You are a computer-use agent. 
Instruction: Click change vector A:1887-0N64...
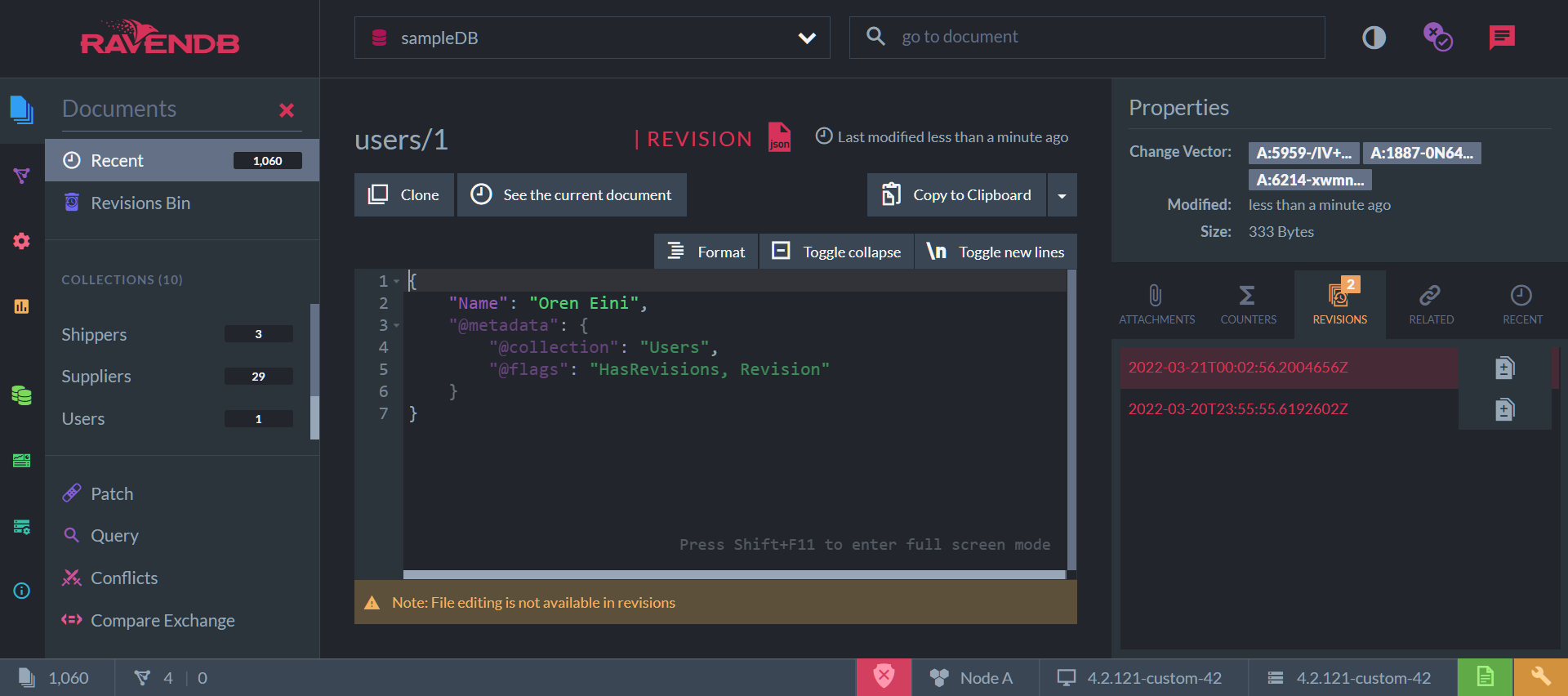pyautogui.click(x=1422, y=153)
